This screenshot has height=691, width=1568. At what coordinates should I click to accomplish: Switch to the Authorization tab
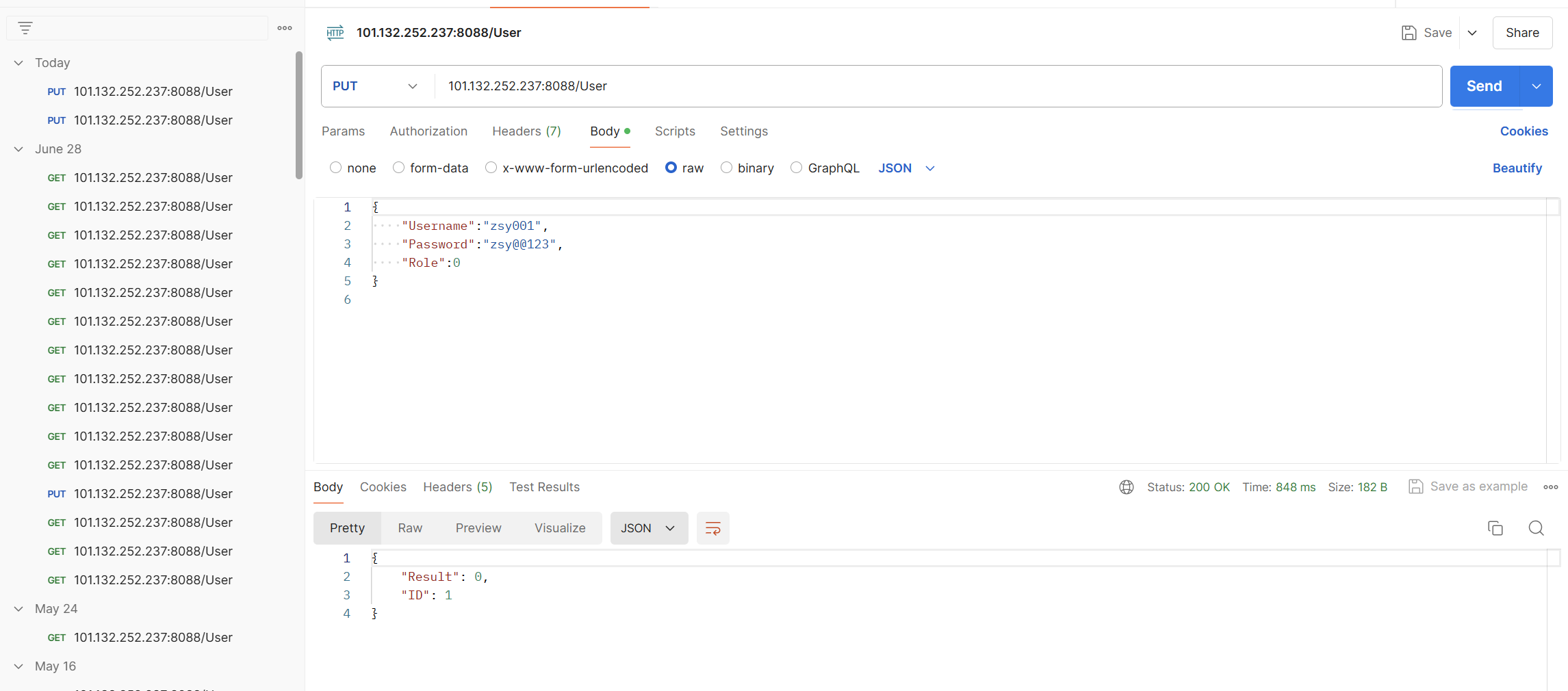(x=428, y=131)
